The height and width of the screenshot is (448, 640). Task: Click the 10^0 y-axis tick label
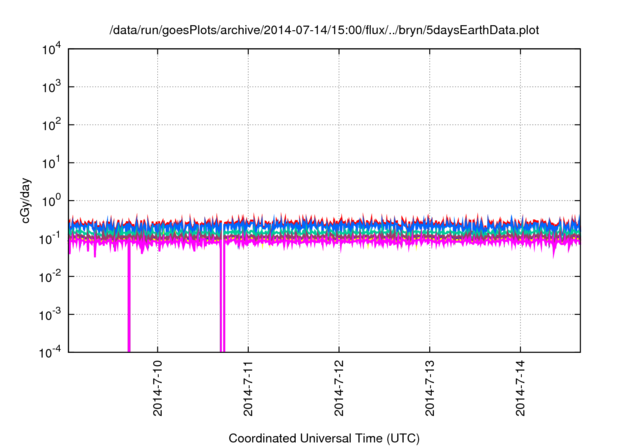pyautogui.click(x=51, y=201)
